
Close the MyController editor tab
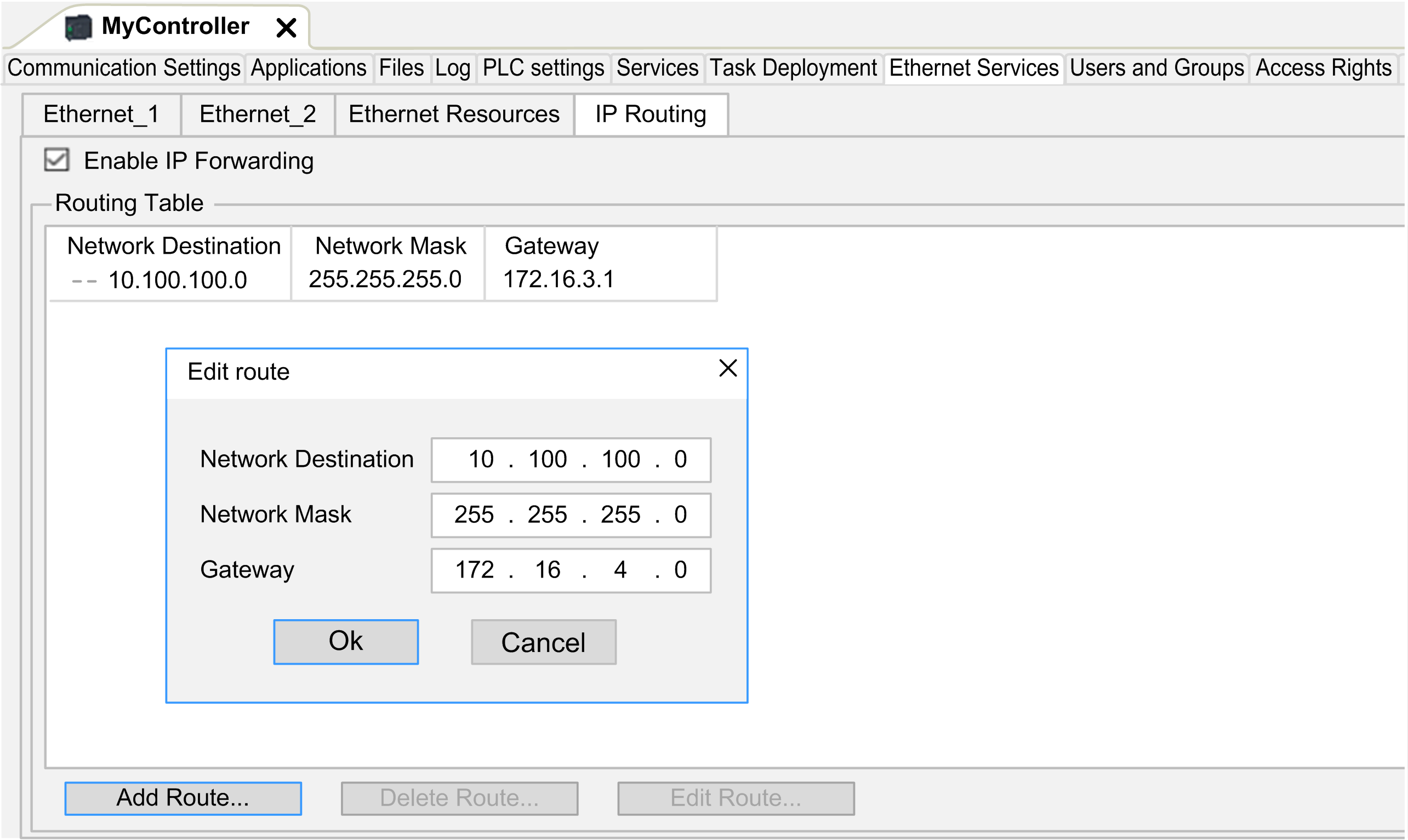click(x=287, y=27)
